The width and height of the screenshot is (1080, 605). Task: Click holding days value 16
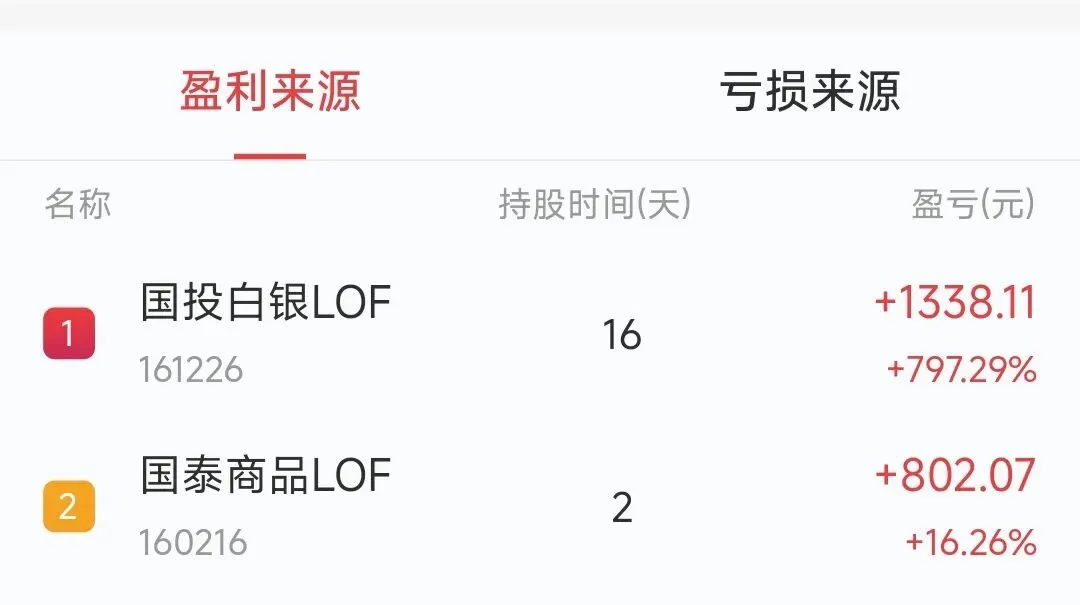tap(622, 335)
